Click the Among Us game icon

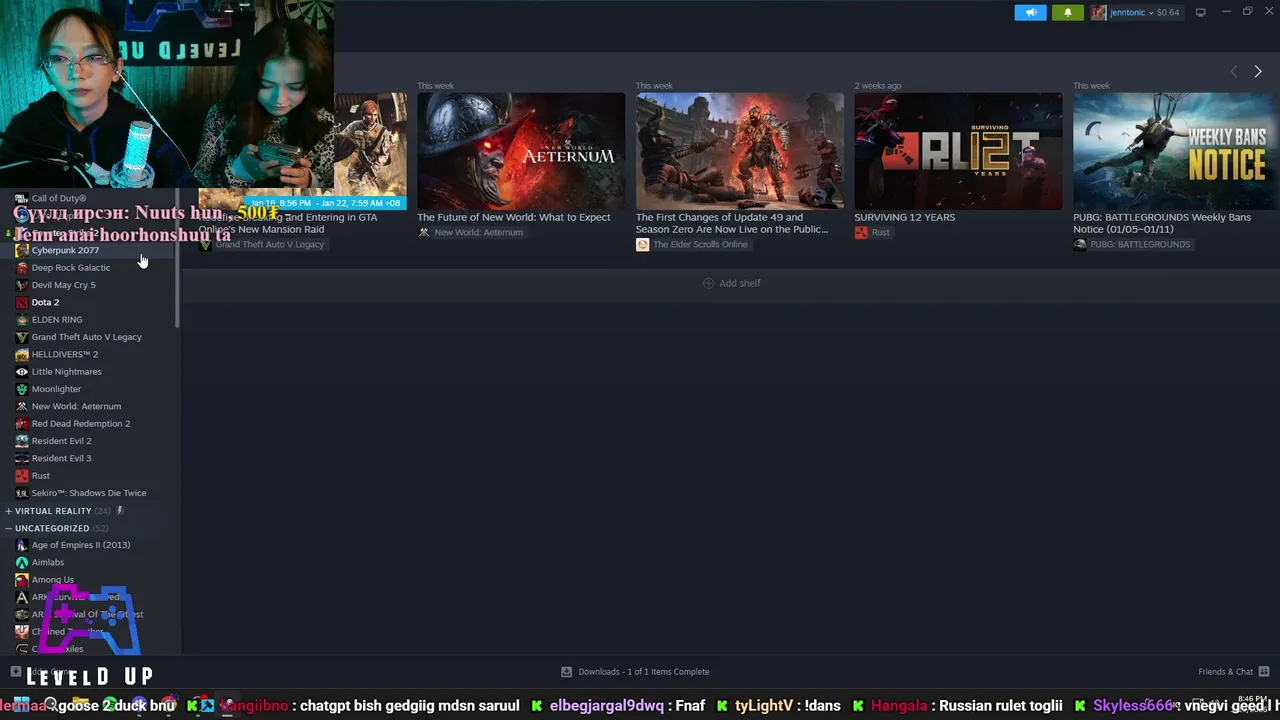(x=22, y=579)
